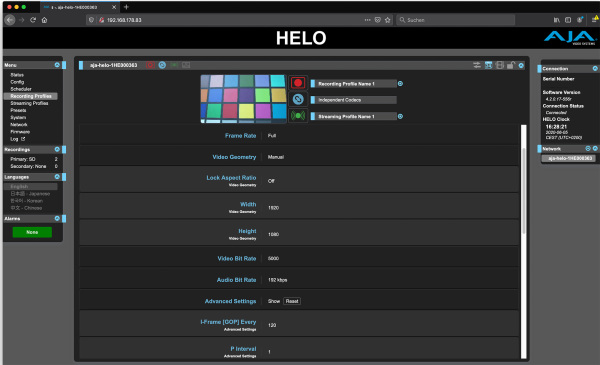Open the Streaming Profiles menu page
The image size is (600, 365).
pyautogui.click(x=29, y=103)
